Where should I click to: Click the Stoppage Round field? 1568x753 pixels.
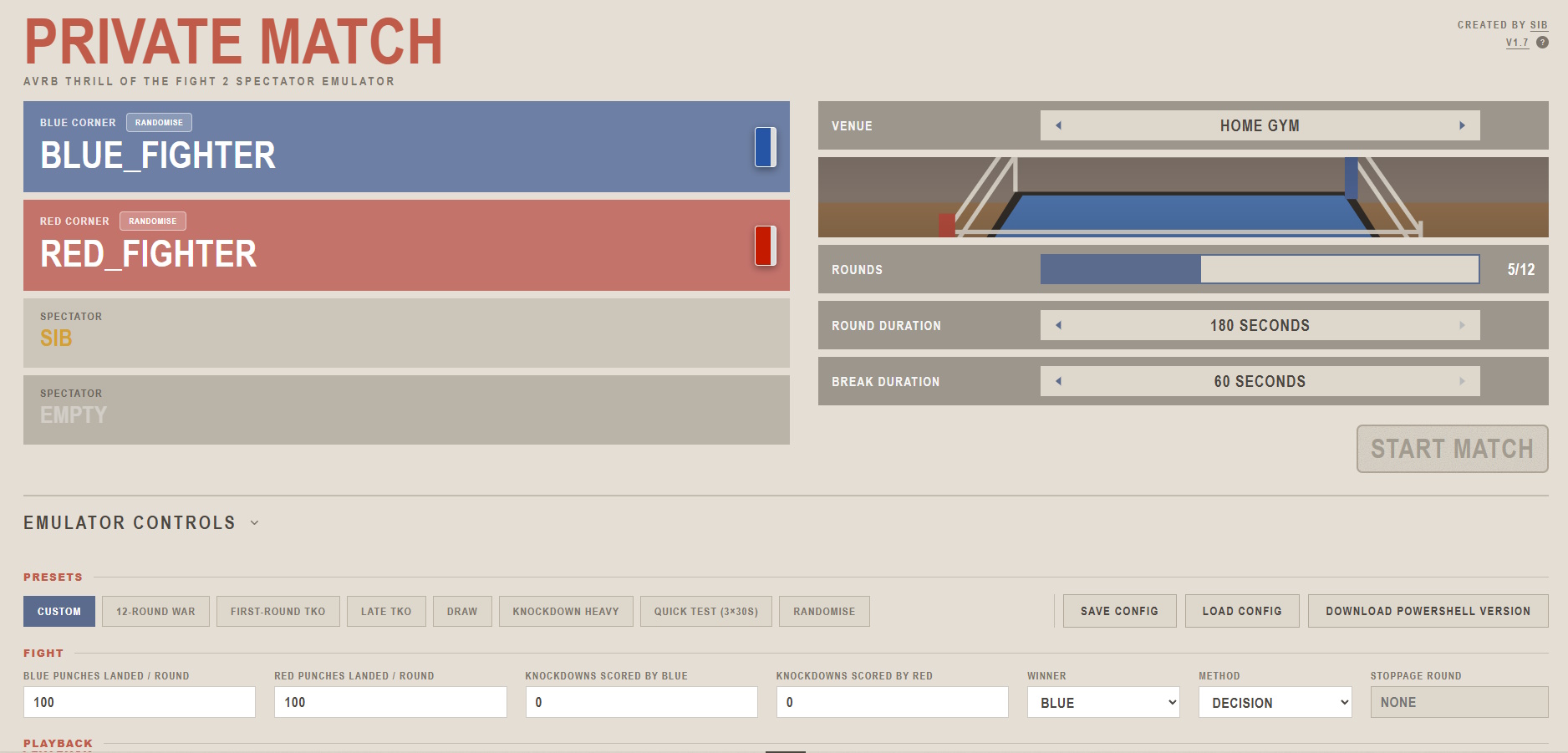coord(1459,702)
